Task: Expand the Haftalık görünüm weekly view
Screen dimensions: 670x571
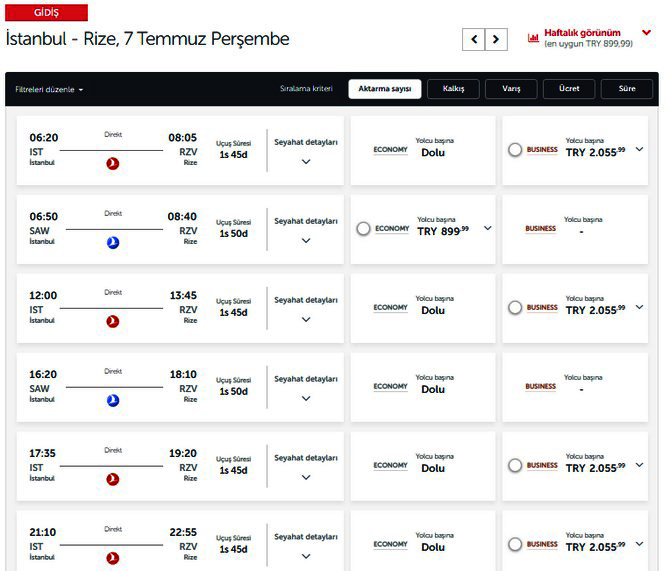Action: pos(646,33)
